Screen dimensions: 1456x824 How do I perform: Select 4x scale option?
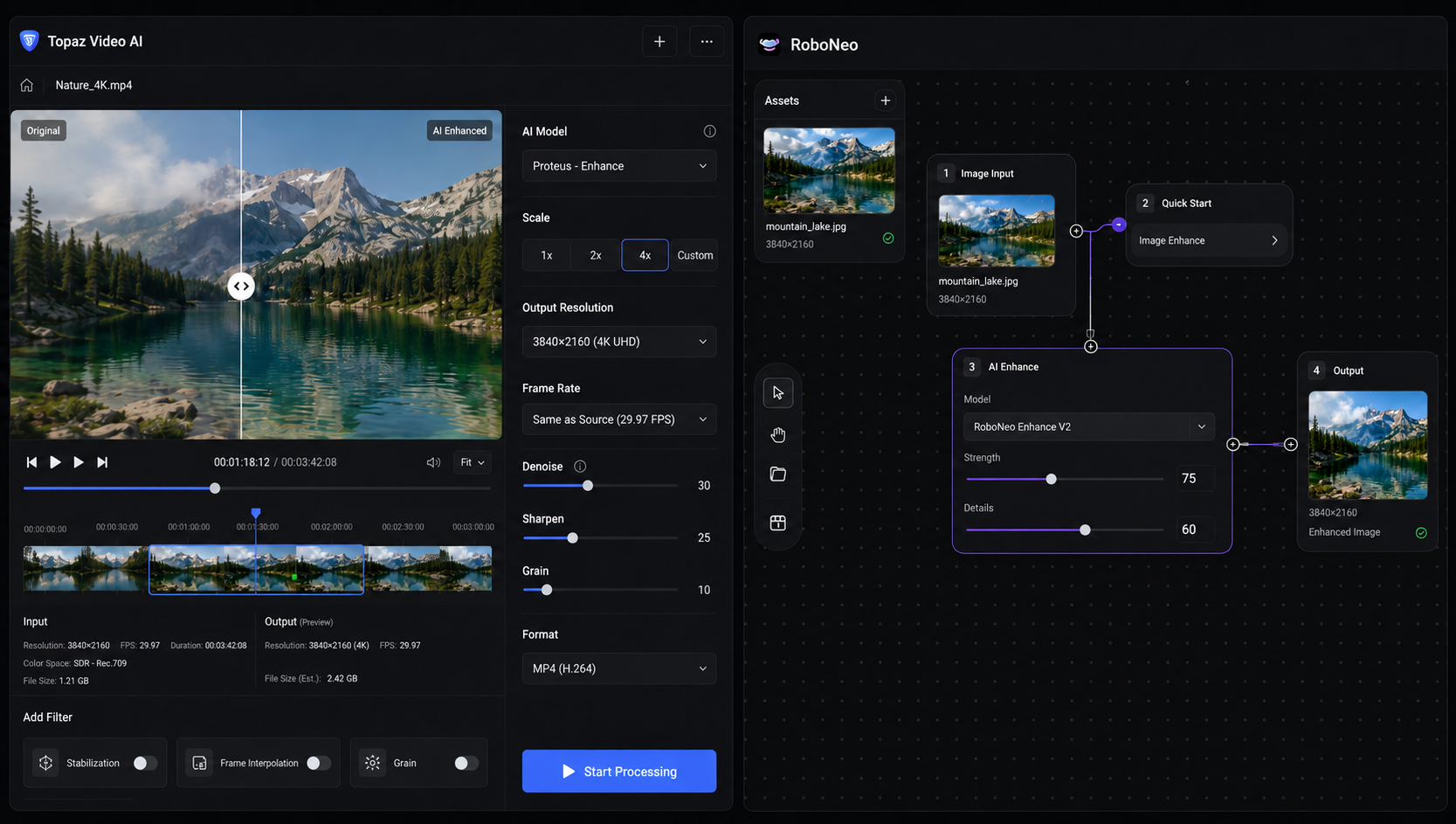(x=645, y=255)
